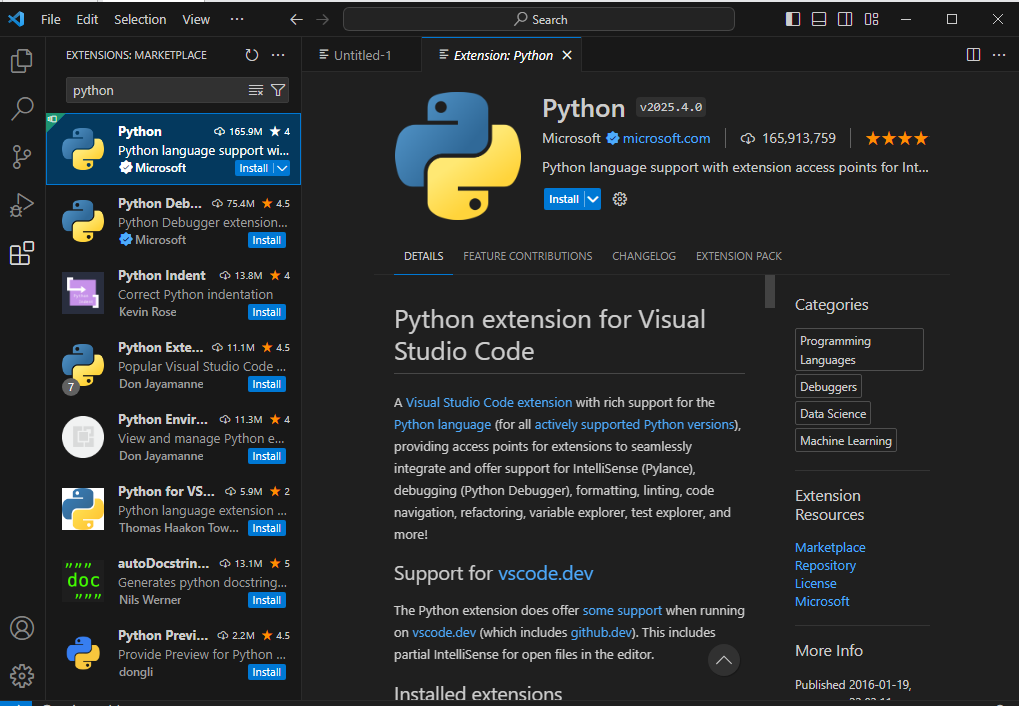1019x706 pixels.
Task: Open the Source Control view
Action: [21, 157]
